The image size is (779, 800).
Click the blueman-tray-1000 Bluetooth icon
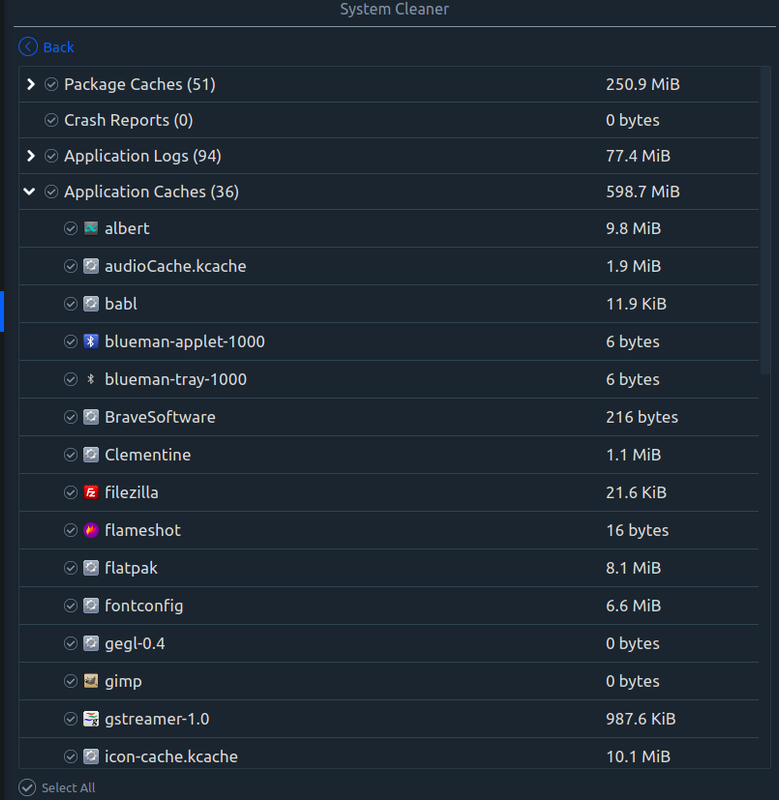pyautogui.click(x=91, y=379)
